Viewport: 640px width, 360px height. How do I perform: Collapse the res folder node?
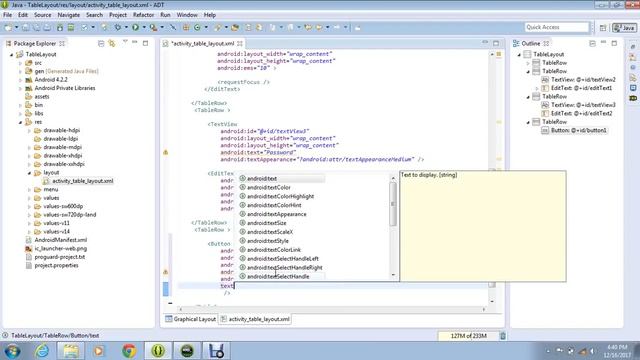click(20, 122)
